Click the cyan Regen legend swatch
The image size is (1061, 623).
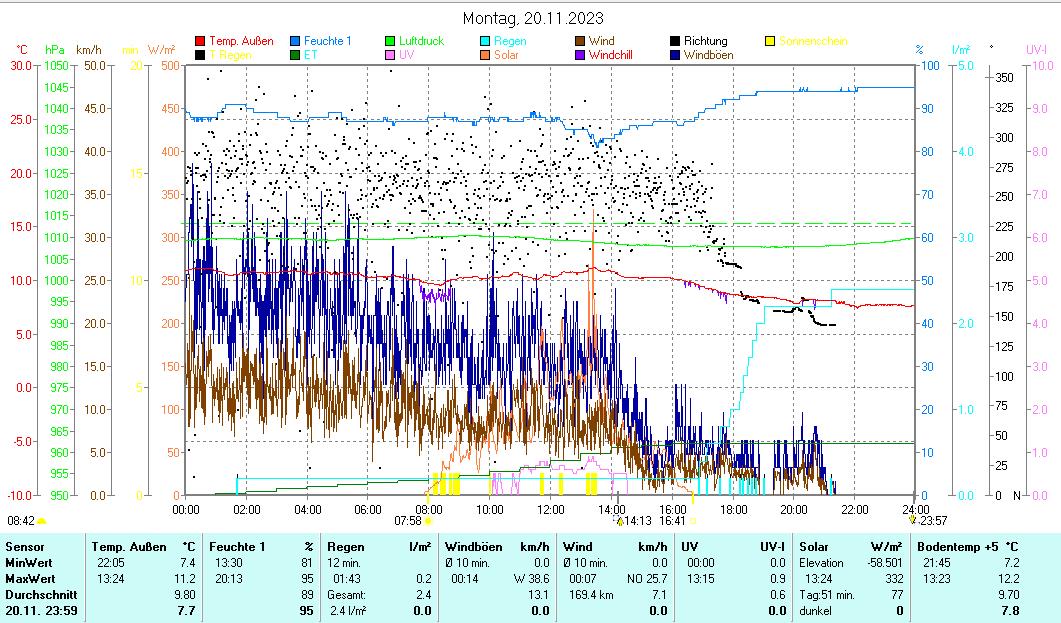pyautogui.click(x=485, y=42)
